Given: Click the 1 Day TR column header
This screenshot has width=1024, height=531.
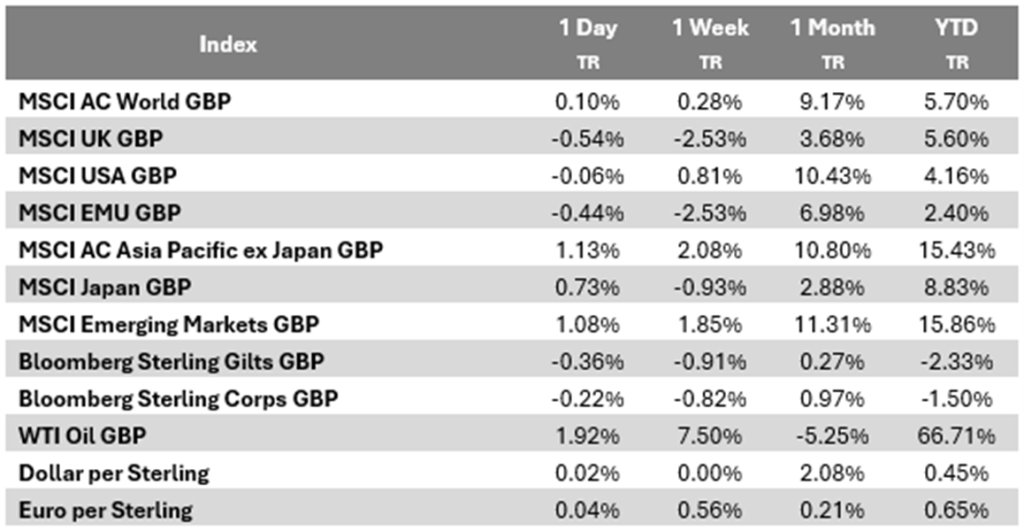Looking at the screenshot, I should 588,42.
